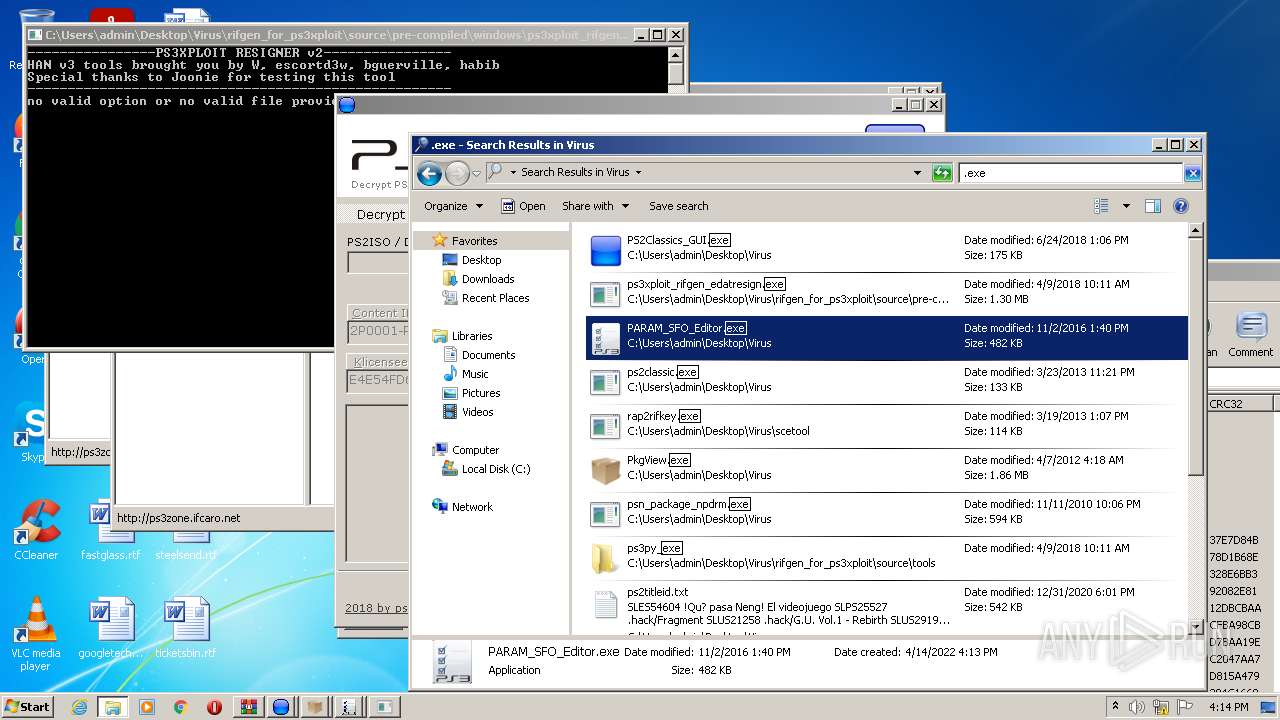Click inside the .exe search field
Viewport: 1280px width, 720px height.
click(x=1070, y=173)
